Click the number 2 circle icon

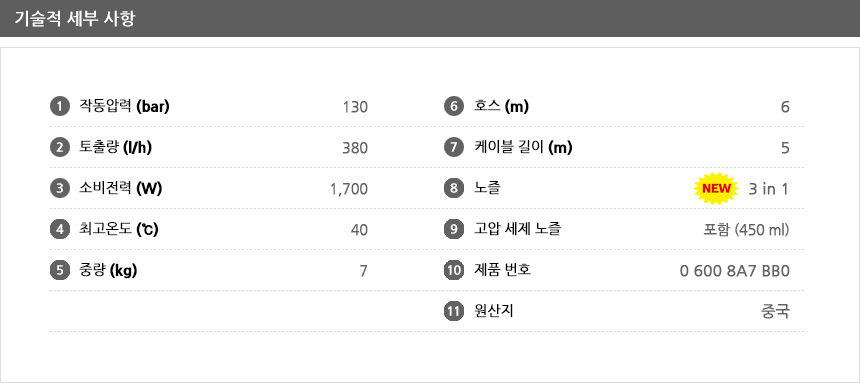tap(60, 148)
